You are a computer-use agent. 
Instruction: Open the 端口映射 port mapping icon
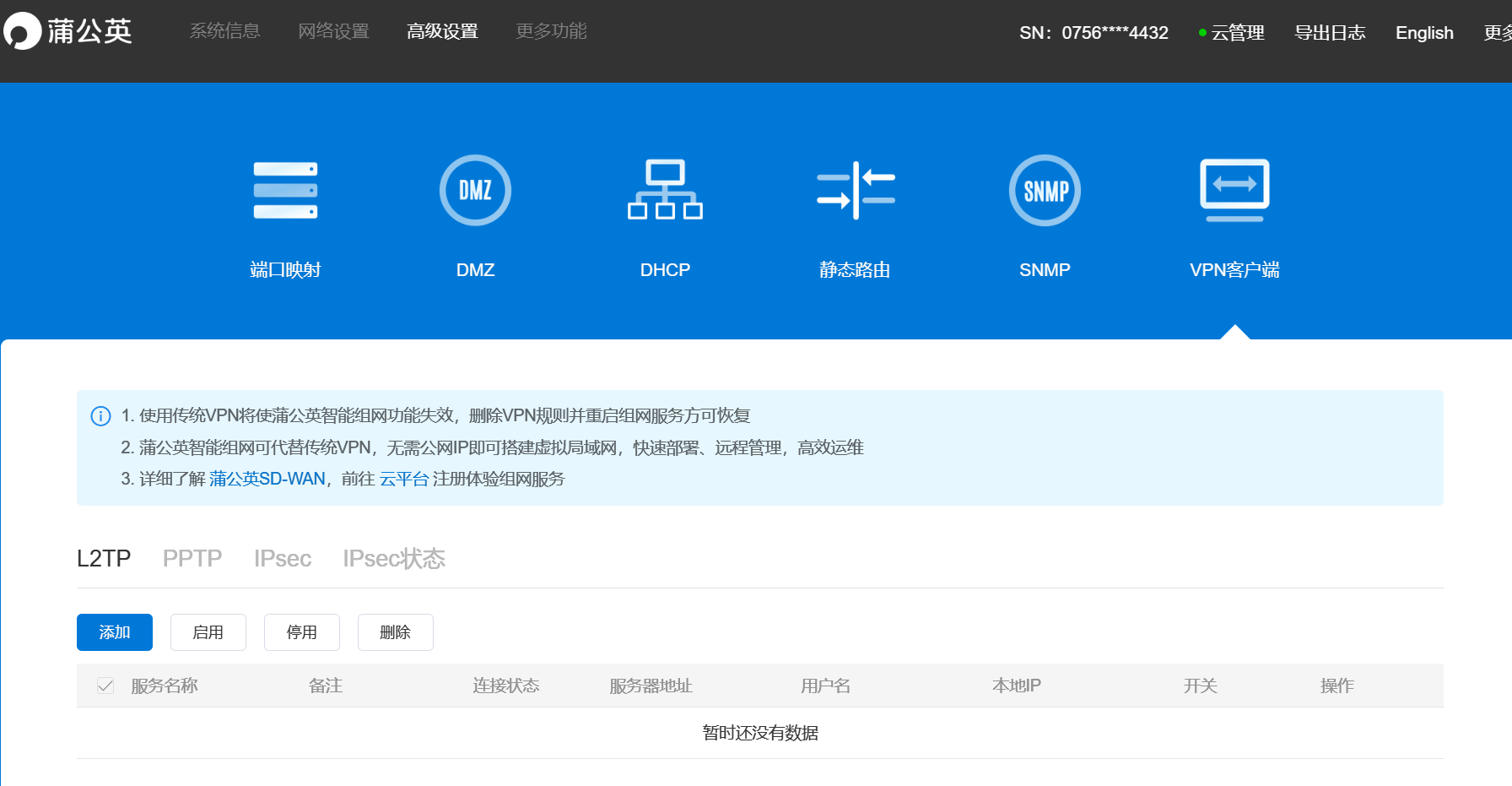point(285,190)
